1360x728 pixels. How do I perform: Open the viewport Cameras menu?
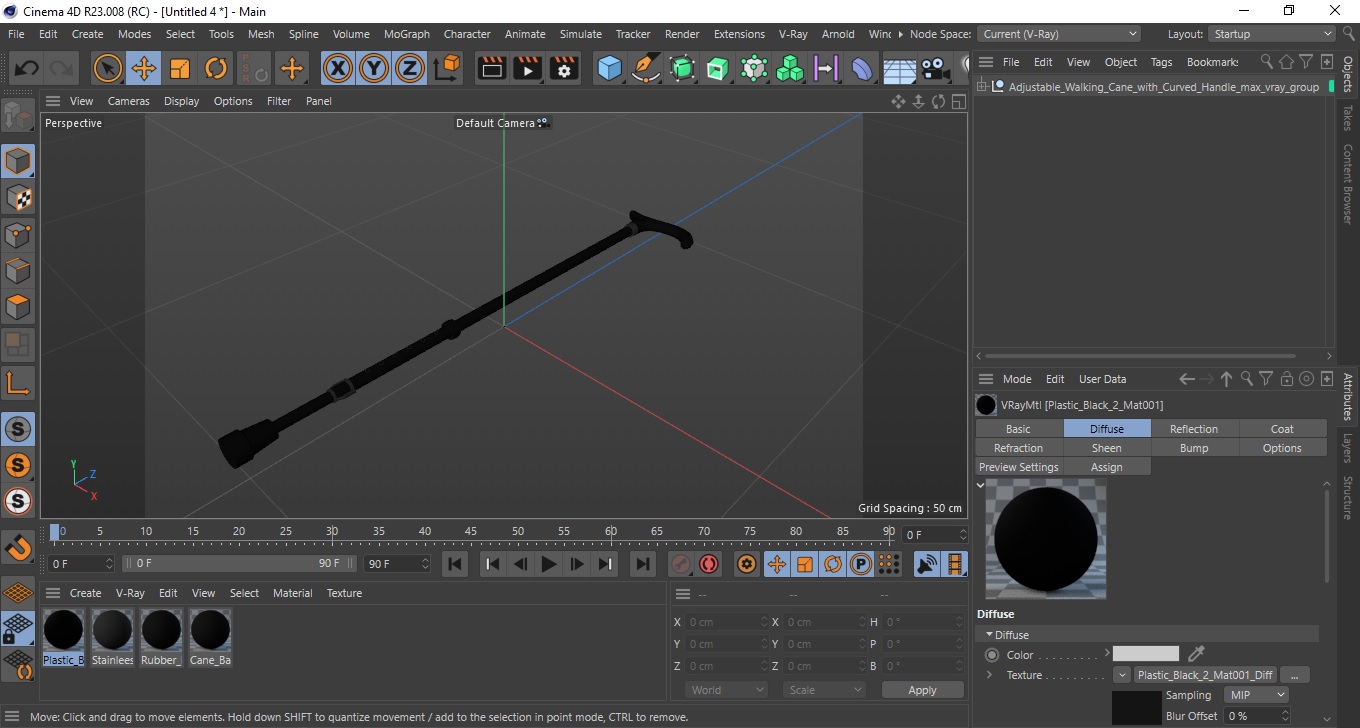(x=128, y=101)
